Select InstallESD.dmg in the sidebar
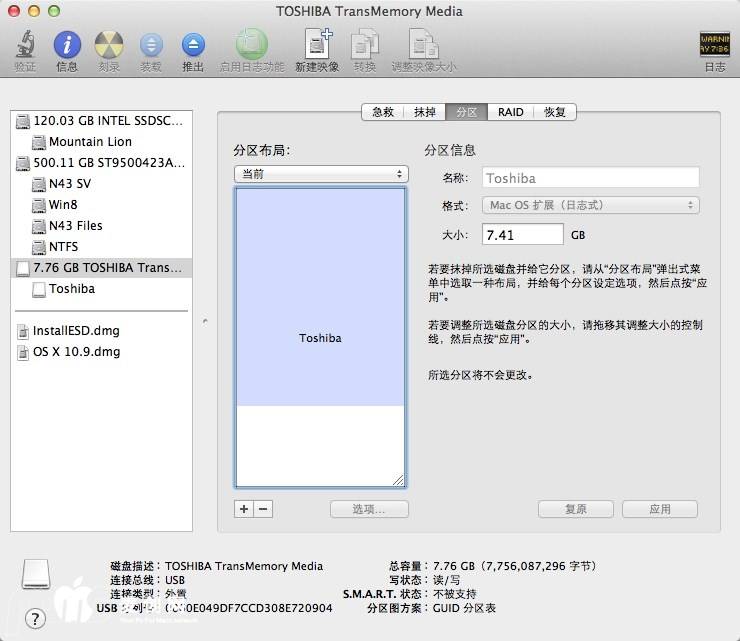This screenshot has width=740, height=641. coord(75,331)
